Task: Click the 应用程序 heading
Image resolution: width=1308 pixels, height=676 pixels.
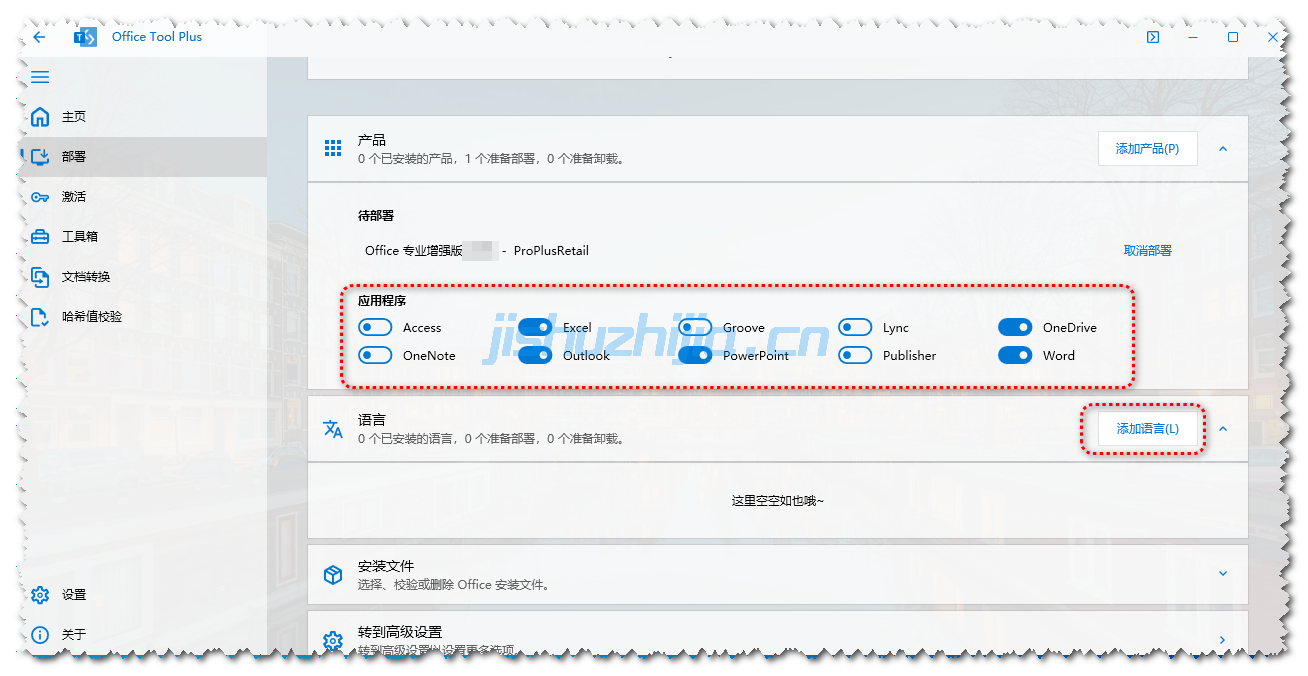Action: (382, 300)
